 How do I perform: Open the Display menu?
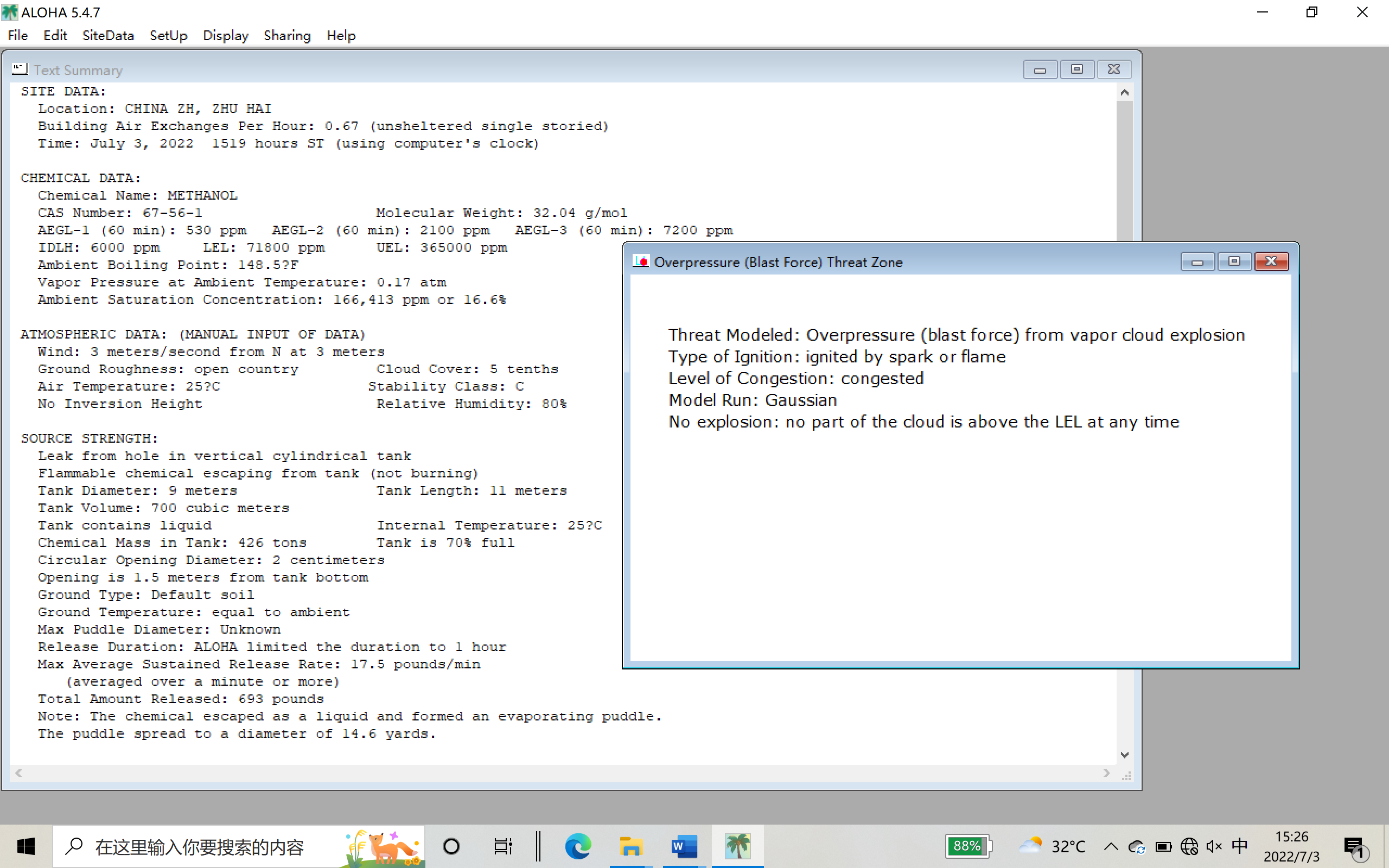point(225,36)
